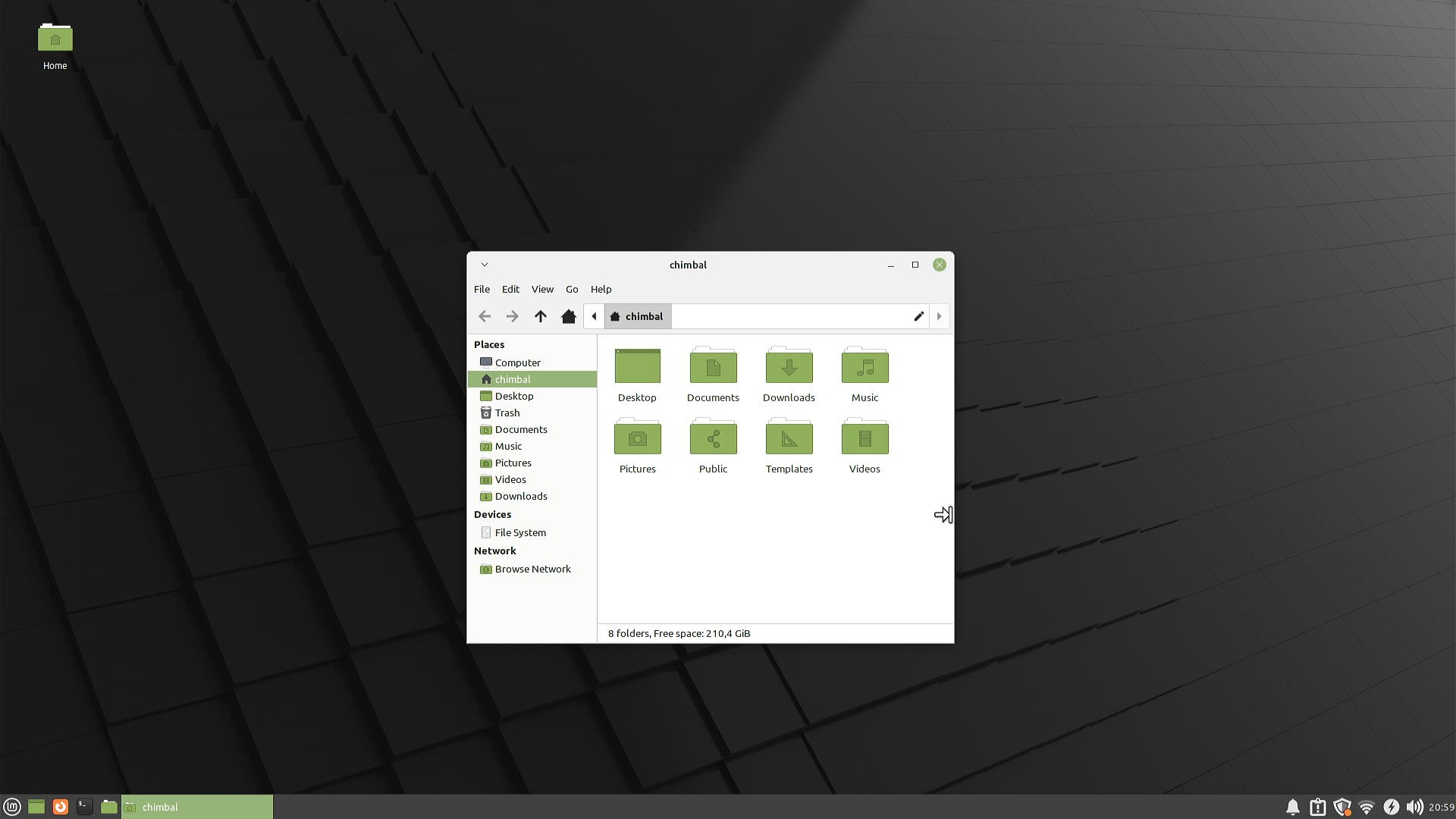The width and height of the screenshot is (1456, 819).
Task: Select the Music folder icon
Action: tap(864, 367)
